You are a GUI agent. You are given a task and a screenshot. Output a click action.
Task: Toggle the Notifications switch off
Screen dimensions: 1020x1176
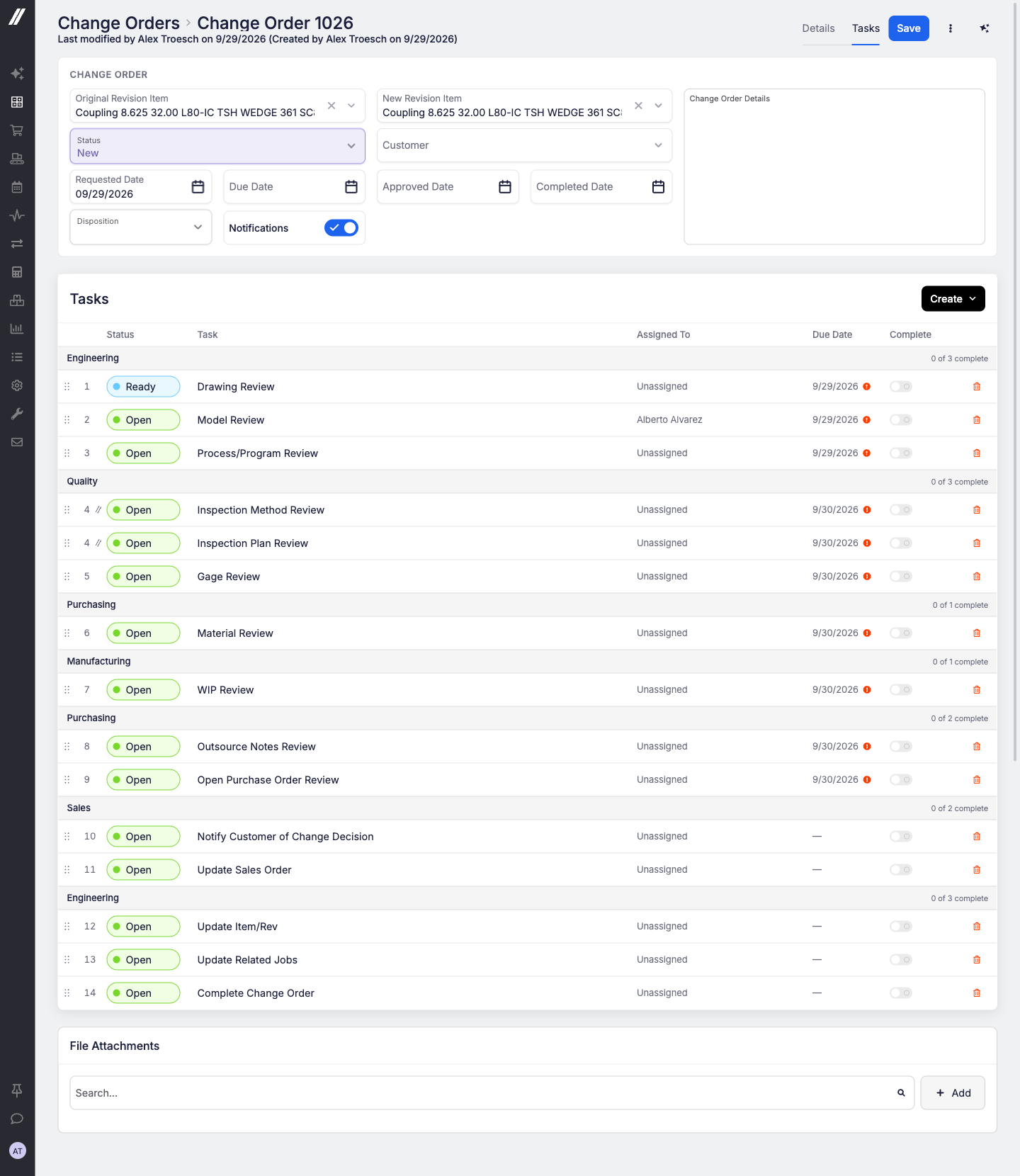coord(341,228)
